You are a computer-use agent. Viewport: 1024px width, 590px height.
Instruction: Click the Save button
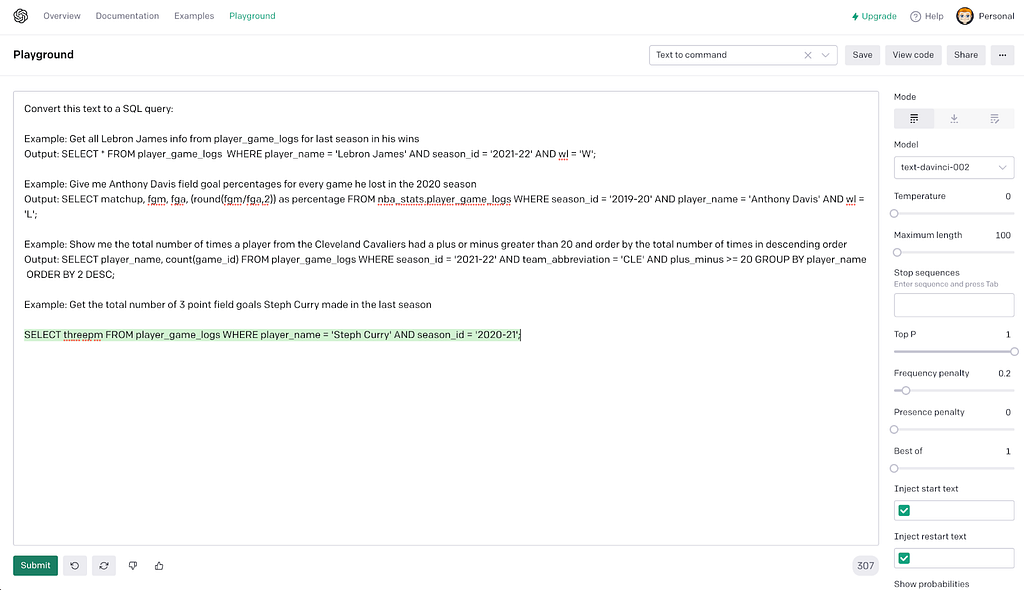(862, 55)
